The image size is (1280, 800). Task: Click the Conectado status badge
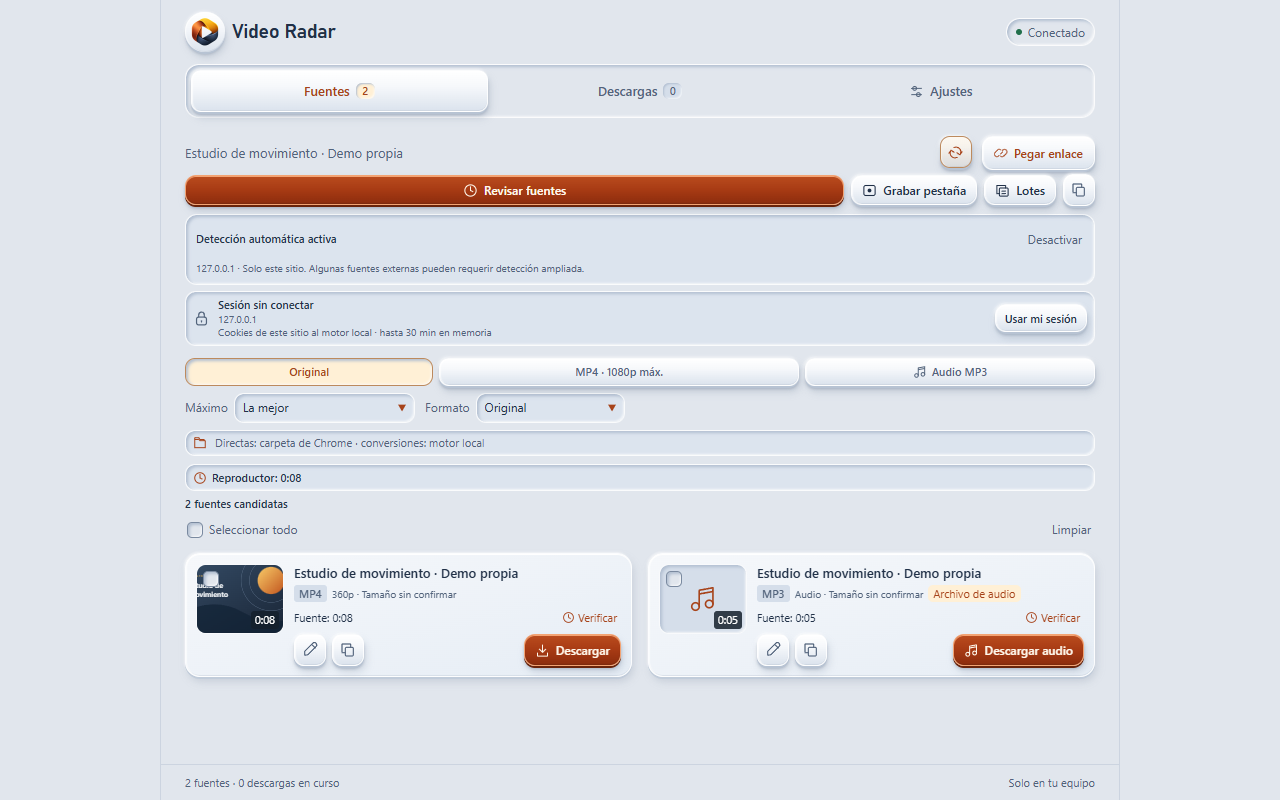(x=1050, y=33)
